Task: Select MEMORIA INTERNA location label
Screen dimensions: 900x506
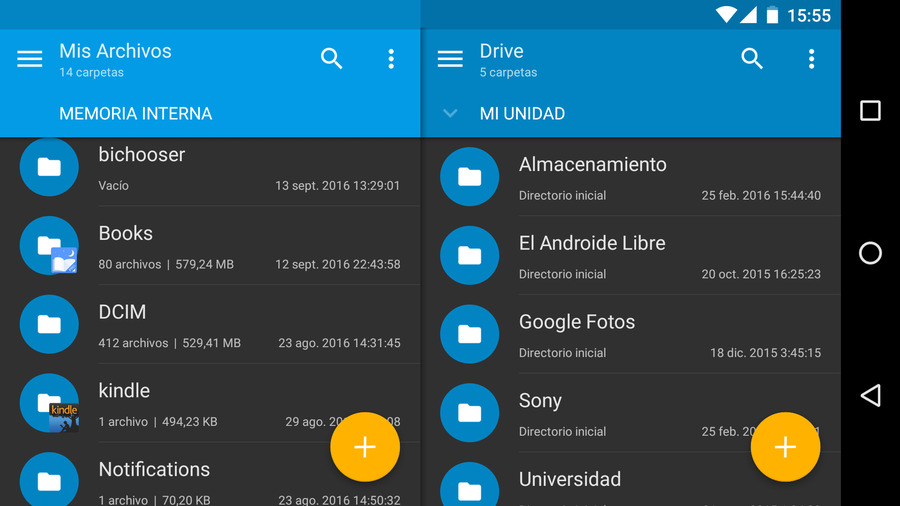Action: pos(135,114)
